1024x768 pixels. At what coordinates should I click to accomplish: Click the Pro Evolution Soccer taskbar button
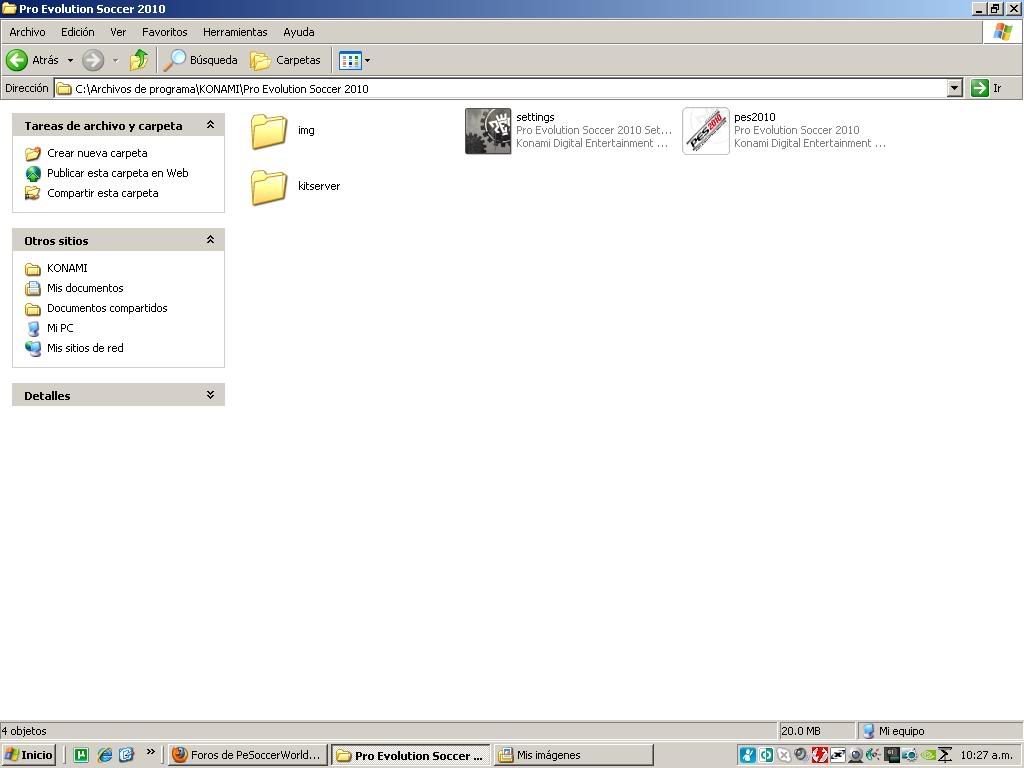410,755
